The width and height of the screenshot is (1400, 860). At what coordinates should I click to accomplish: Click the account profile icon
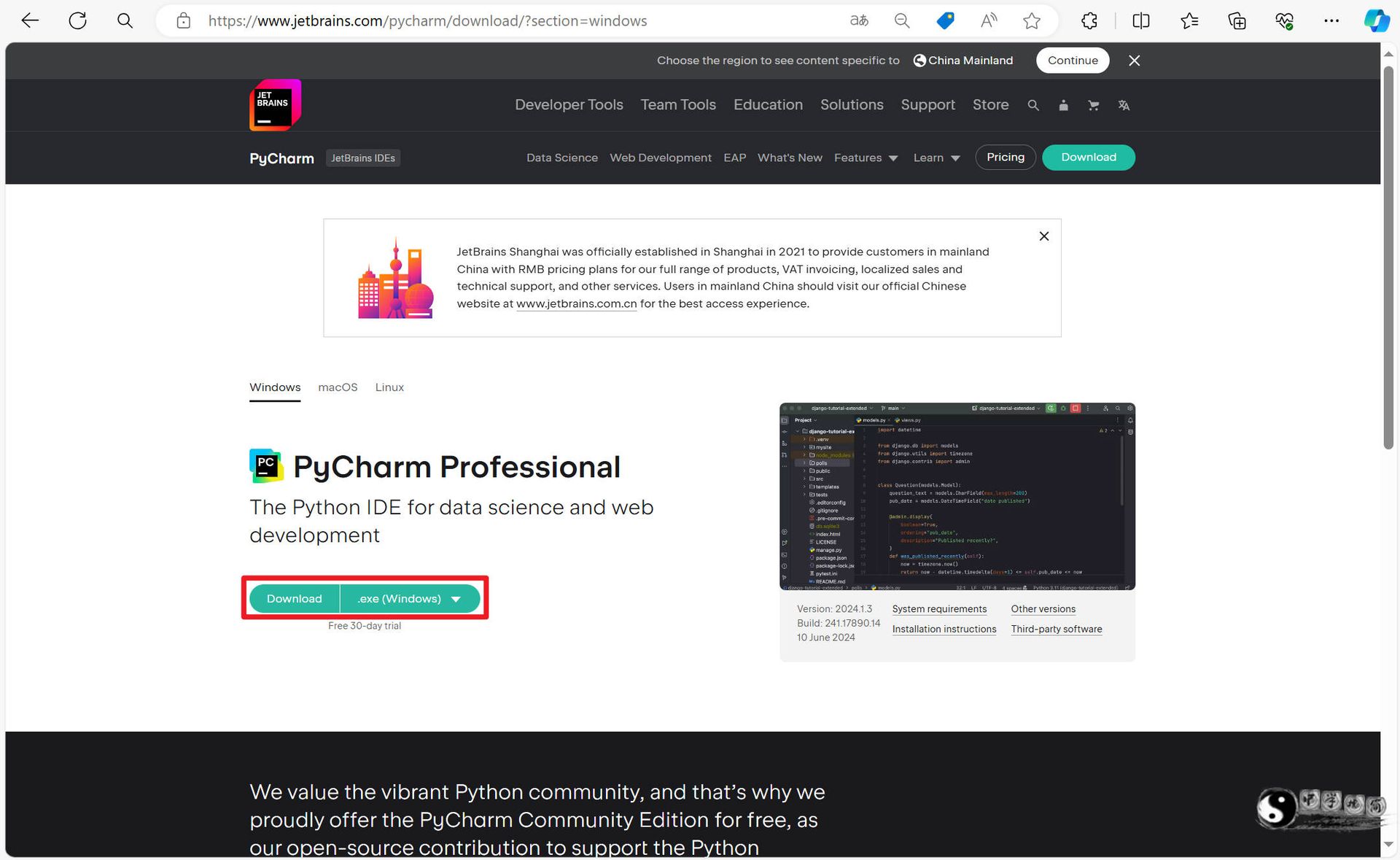(x=1063, y=105)
